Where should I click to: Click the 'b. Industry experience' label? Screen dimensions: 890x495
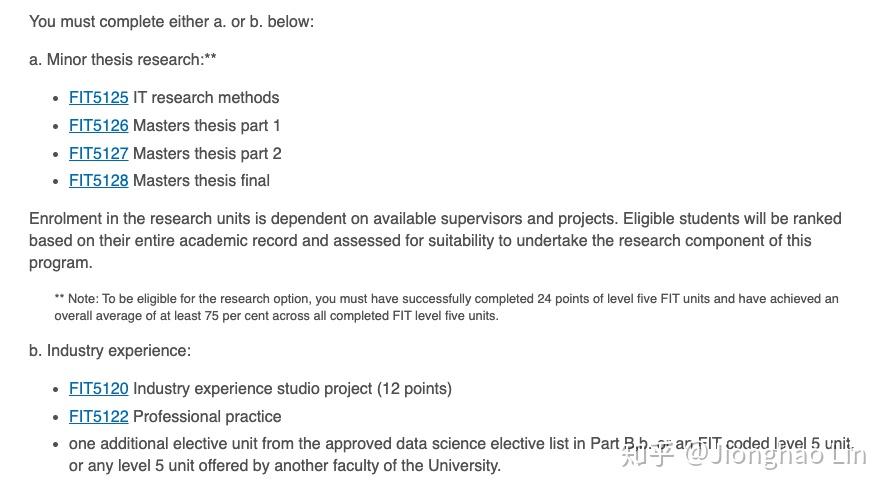click(110, 351)
